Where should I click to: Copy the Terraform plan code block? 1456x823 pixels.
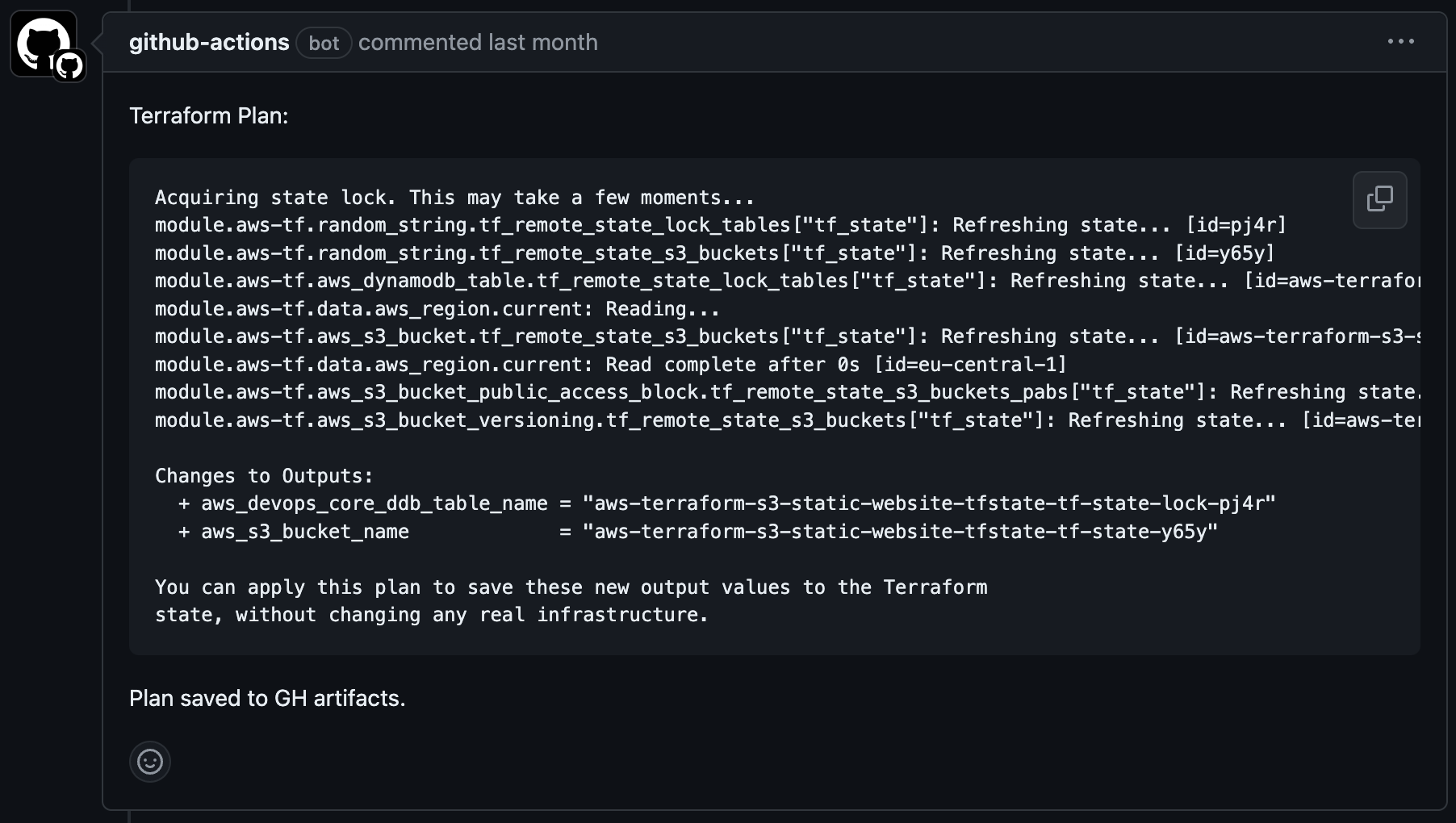pos(1379,199)
